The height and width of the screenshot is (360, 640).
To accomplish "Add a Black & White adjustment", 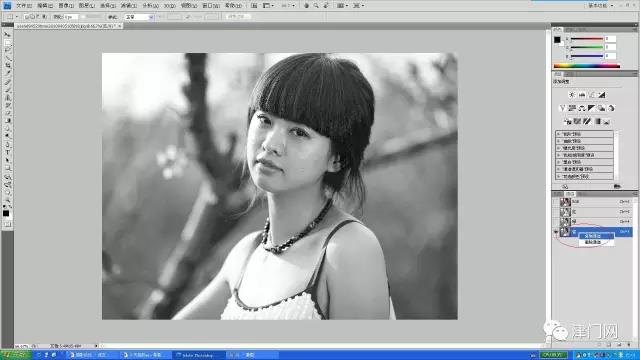I will click(x=592, y=108).
